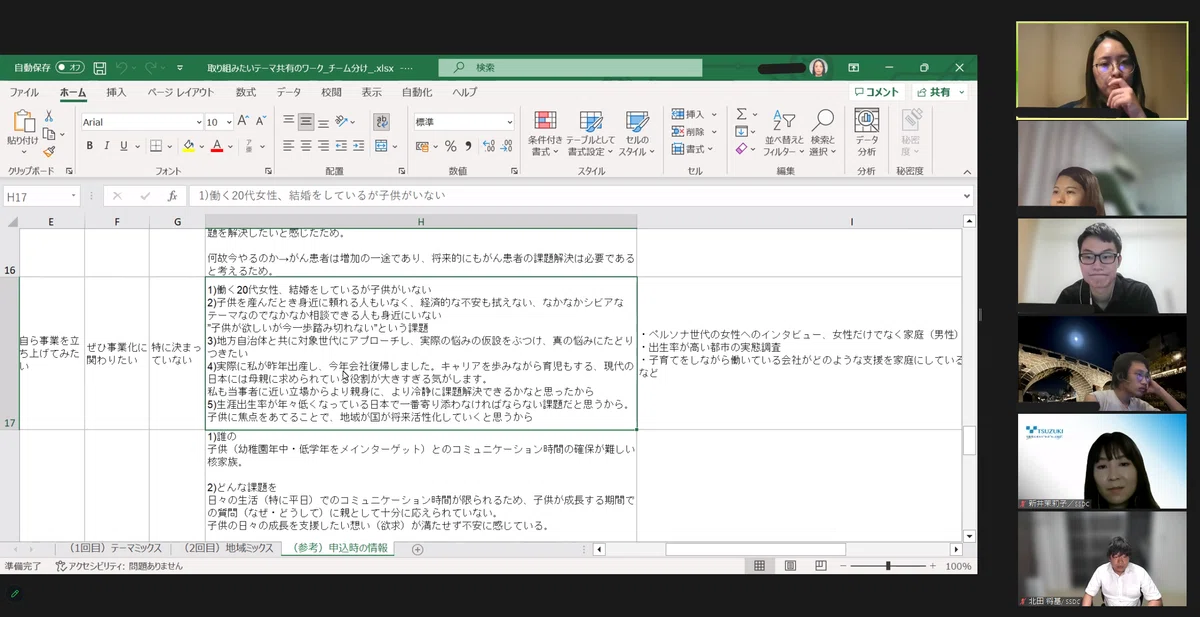Switch to the Data (データ) tab
Viewport: 1200px width, 617px height.
tap(288, 92)
